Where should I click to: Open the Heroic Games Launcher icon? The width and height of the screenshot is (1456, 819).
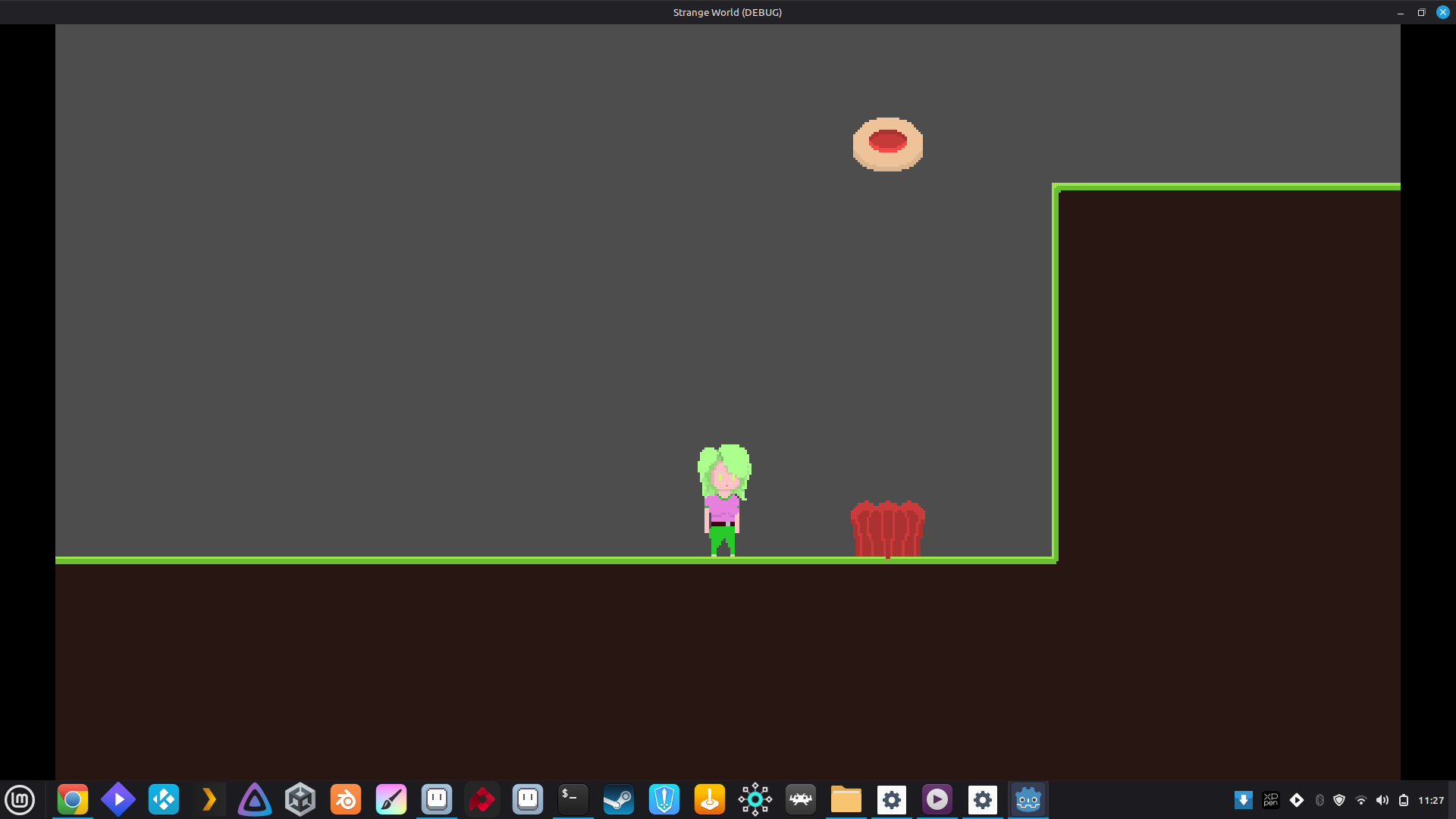[664, 799]
